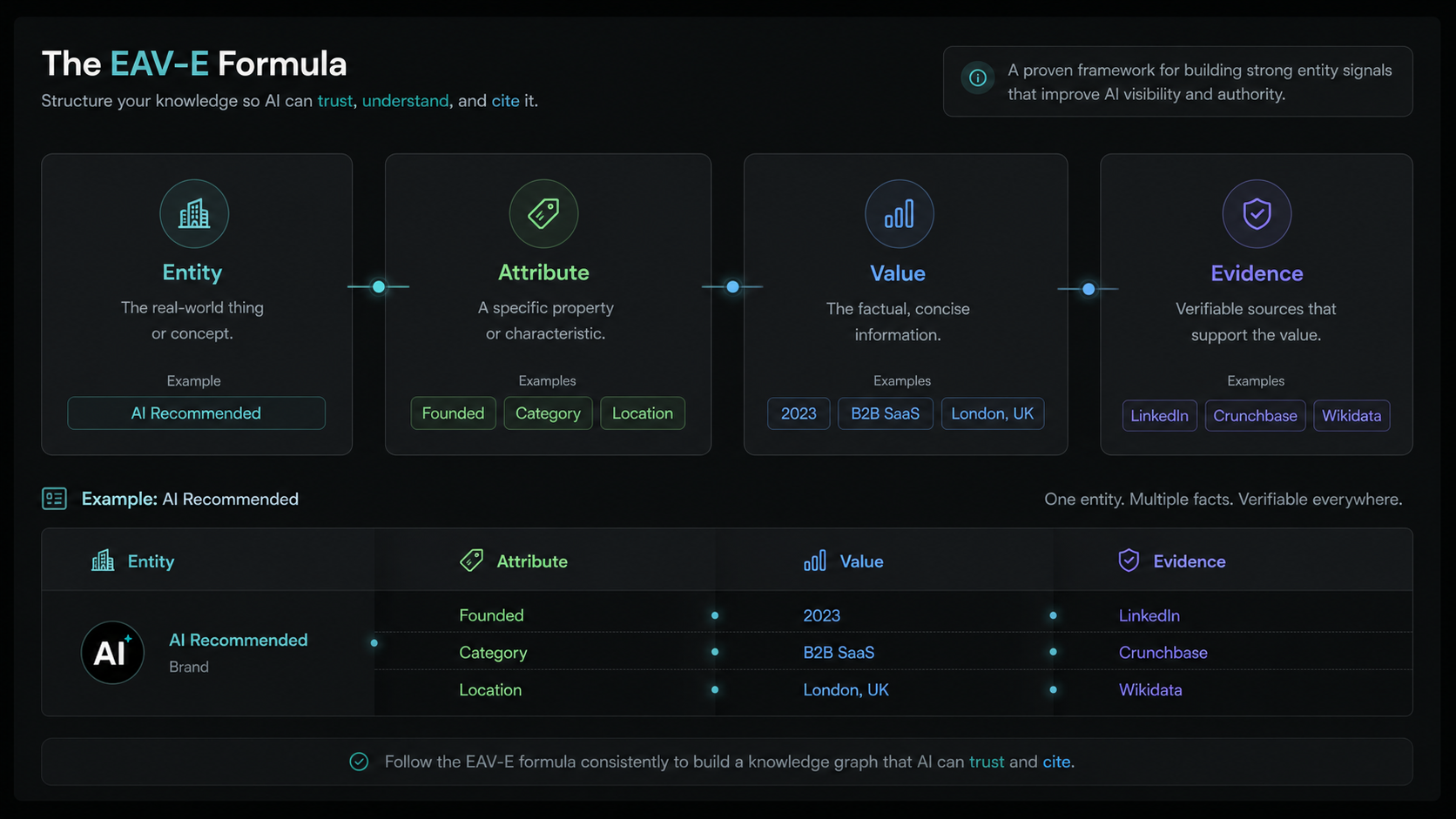The height and width of the screenshot is (819, 1456).
Task: Click the 'Evidence' table column header
Action: tap(1190, 561)
